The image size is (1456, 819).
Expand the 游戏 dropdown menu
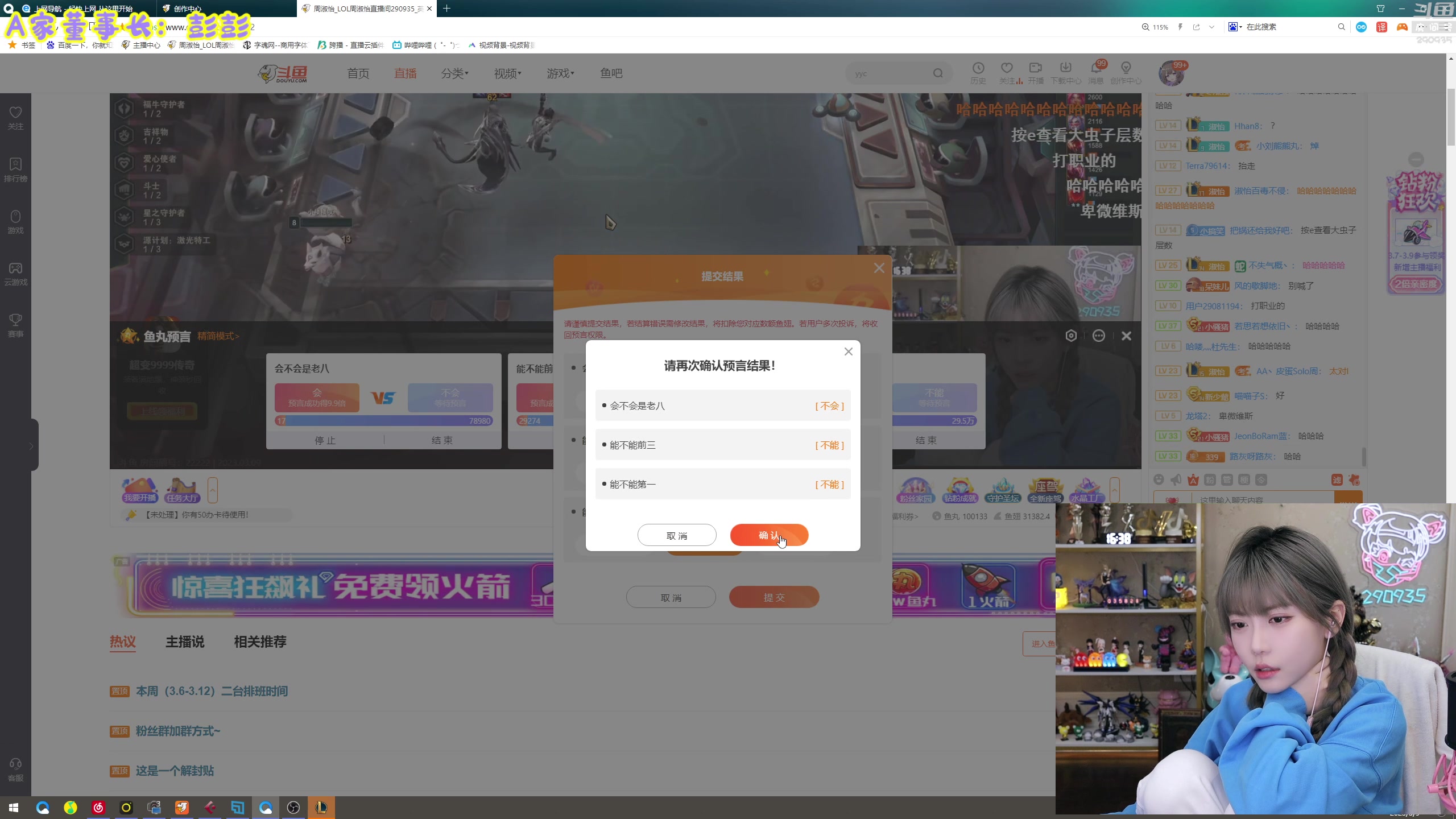[x=561, y=73]
